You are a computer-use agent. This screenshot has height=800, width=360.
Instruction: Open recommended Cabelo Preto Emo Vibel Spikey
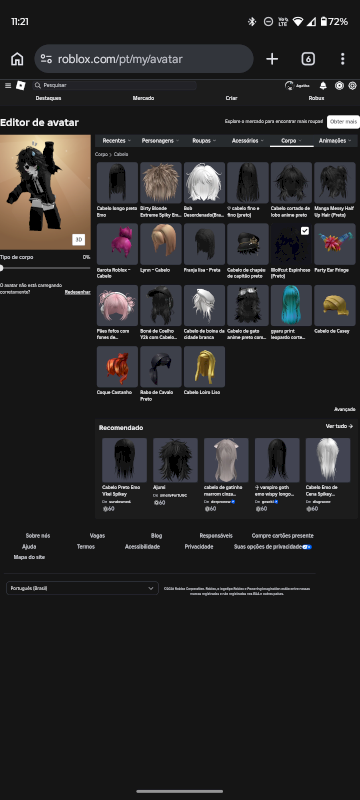[x=124, y=460]
